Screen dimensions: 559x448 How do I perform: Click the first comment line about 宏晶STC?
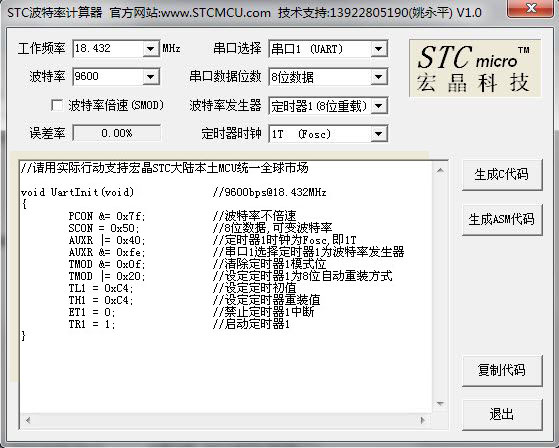tap(164, 168)
